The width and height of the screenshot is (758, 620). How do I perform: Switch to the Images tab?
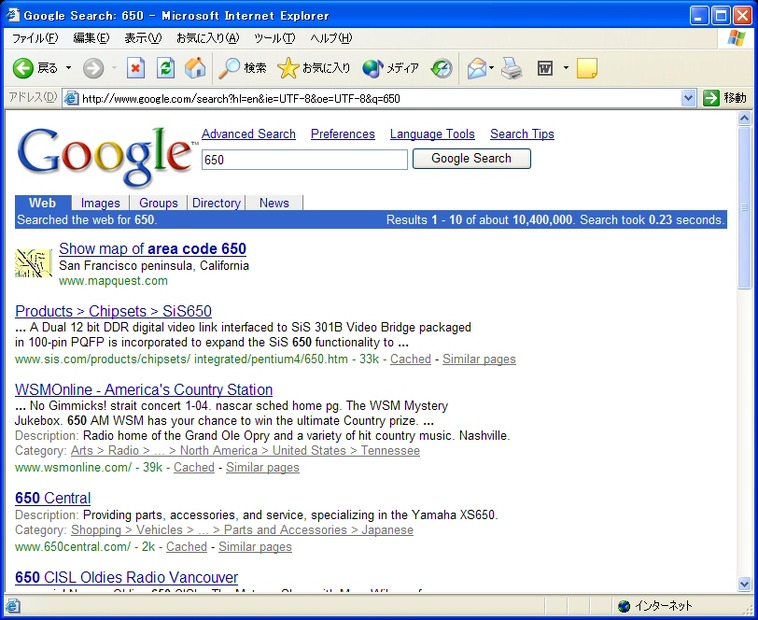pyautogui.click(x=101, y=203)
